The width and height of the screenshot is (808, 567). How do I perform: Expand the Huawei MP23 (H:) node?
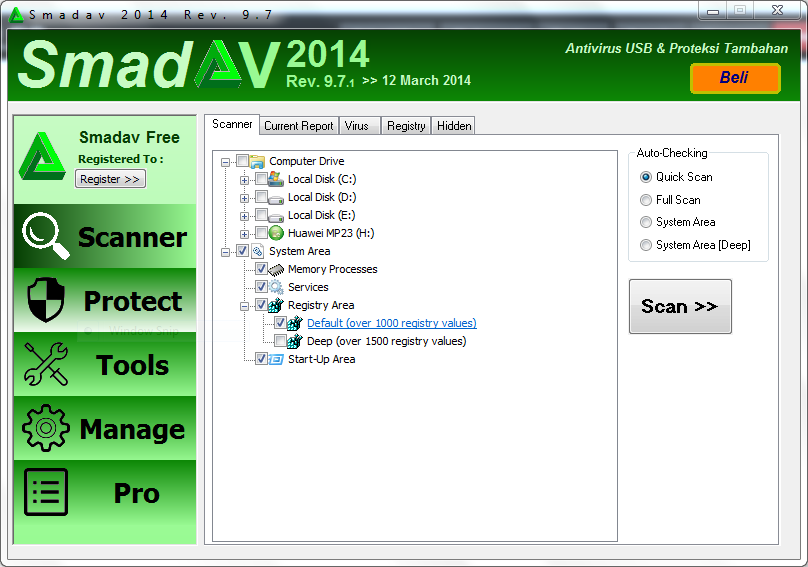[x=244, y=235]
